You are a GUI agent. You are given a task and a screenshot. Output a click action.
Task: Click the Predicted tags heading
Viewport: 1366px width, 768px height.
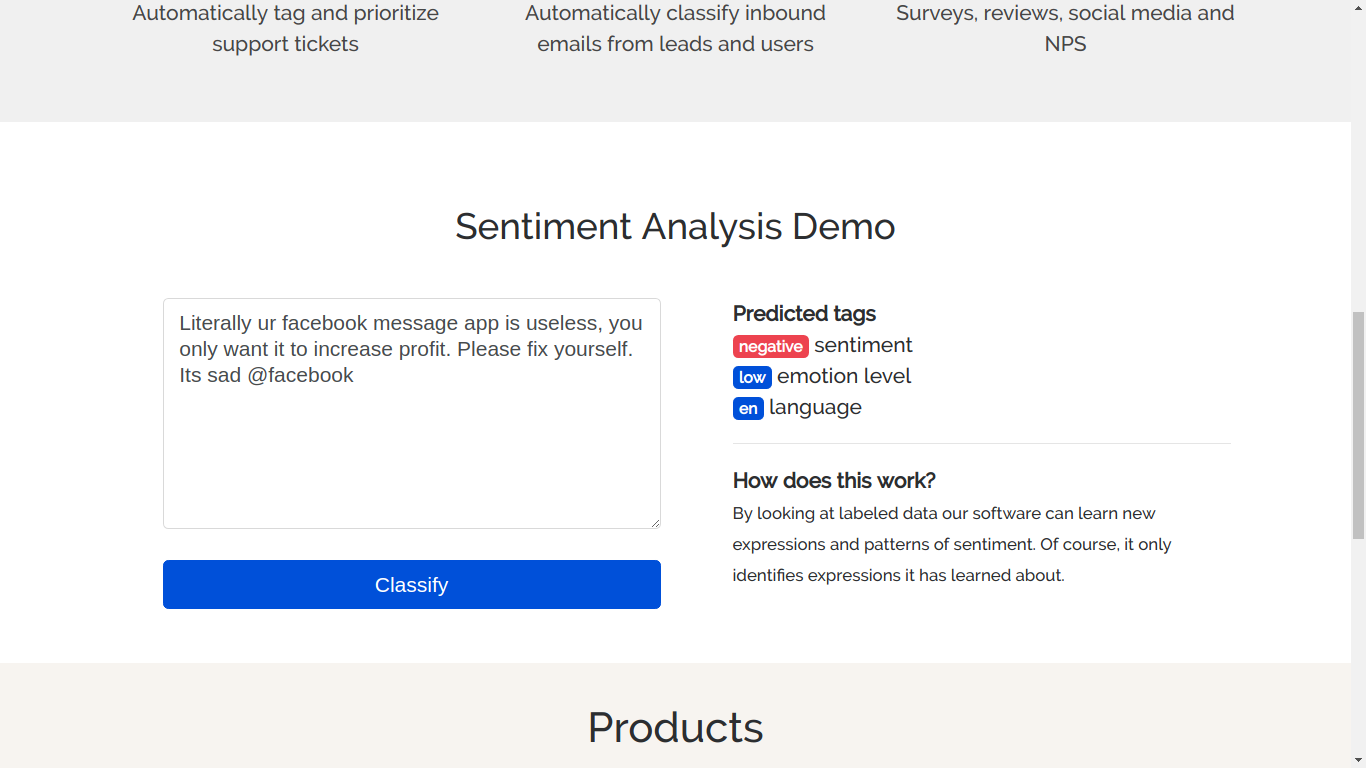(804, 314)
